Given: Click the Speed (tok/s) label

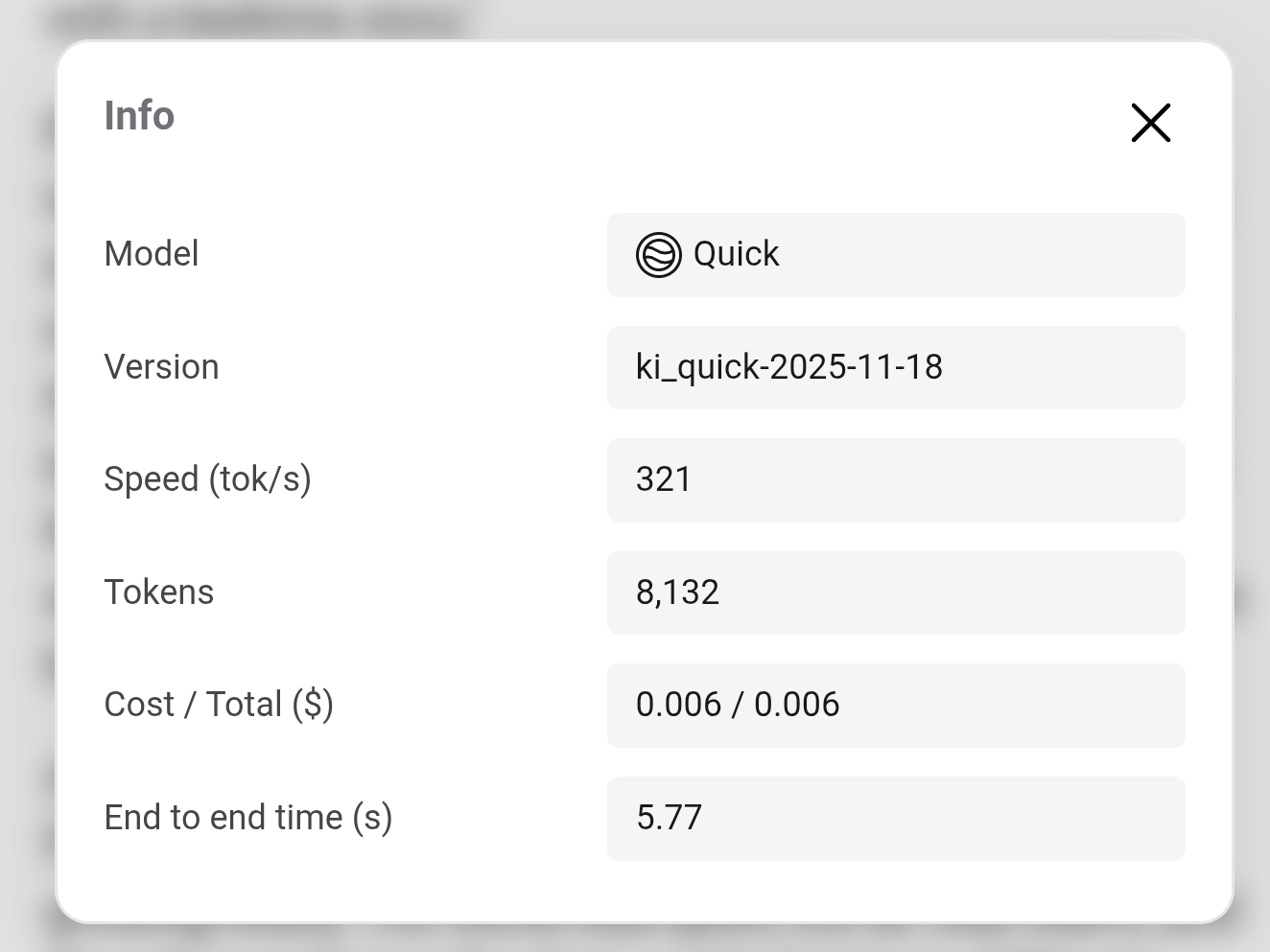Looking at the screenshot, I should (207, 479).
